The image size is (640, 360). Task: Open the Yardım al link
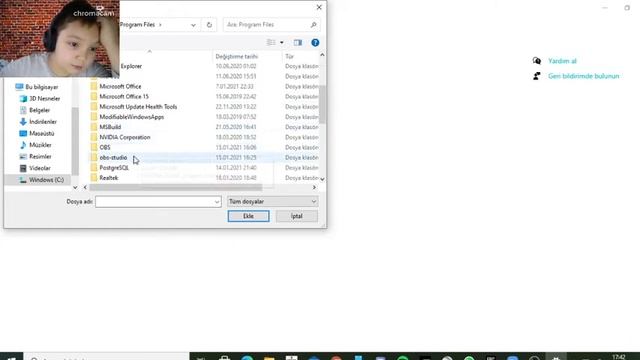562,61
